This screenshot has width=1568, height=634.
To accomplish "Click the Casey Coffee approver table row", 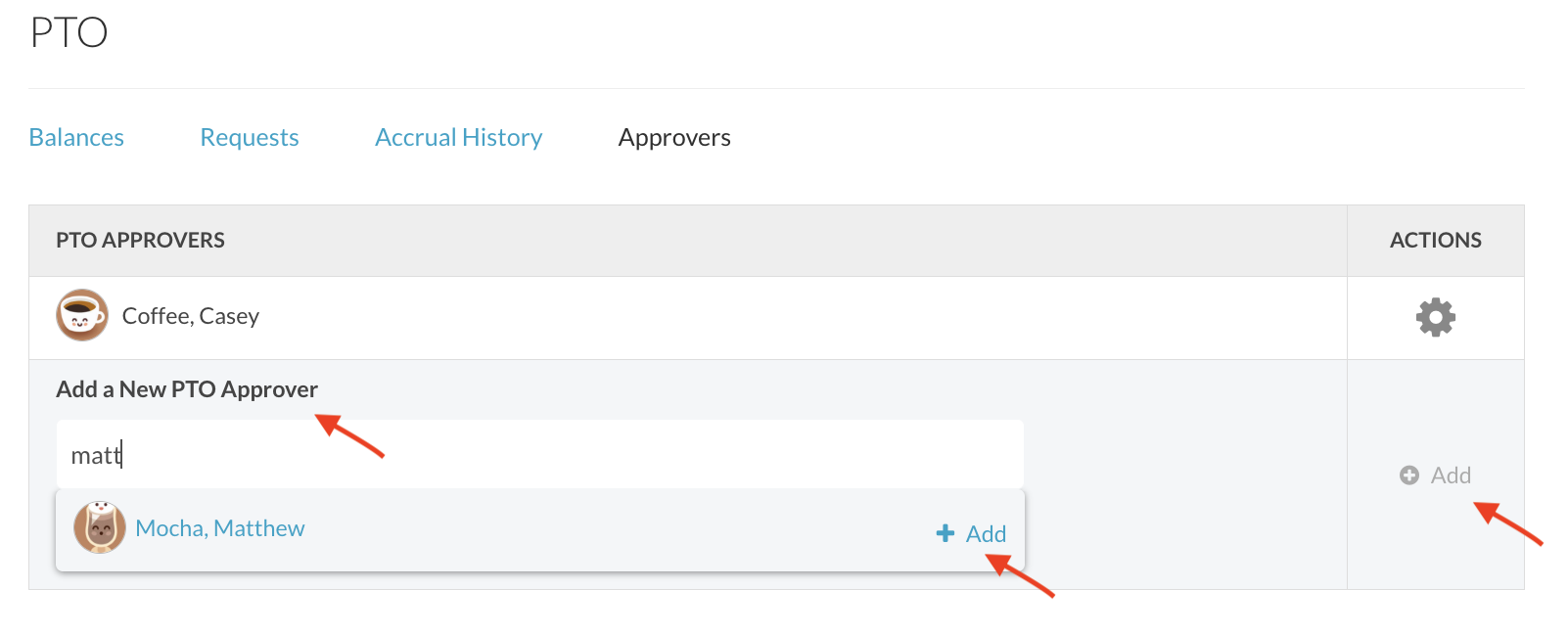I will tap(776, 318).
